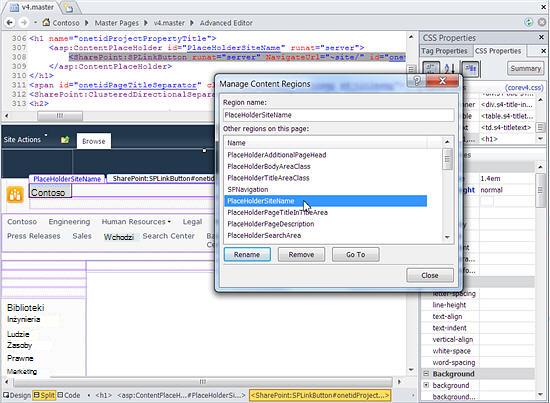
Task: Click the regions list scrollbar up arrow
Action: coord(447,142)
